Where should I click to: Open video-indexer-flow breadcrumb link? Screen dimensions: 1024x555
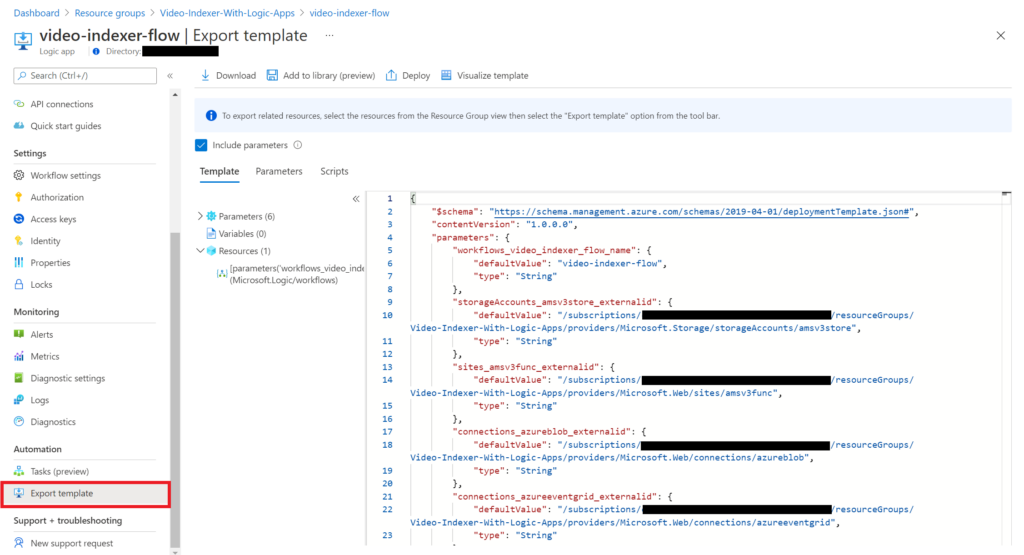[349, 12]
